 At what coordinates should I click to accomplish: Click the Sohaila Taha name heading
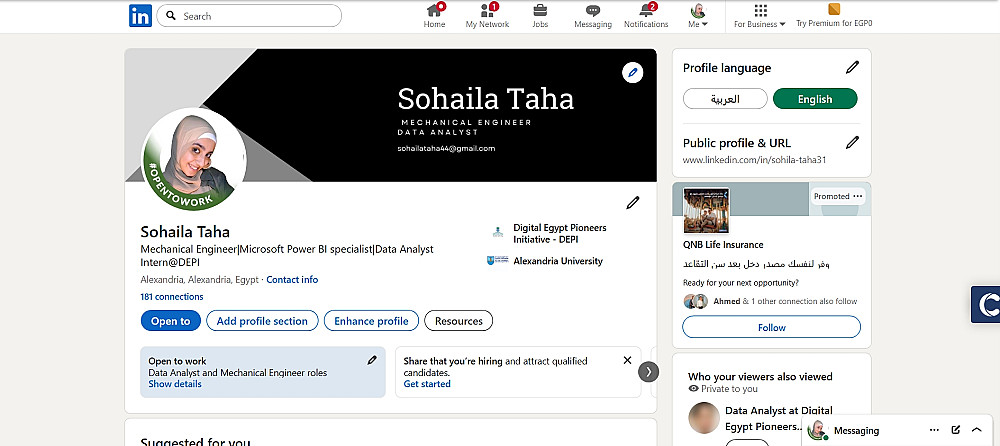185,232
